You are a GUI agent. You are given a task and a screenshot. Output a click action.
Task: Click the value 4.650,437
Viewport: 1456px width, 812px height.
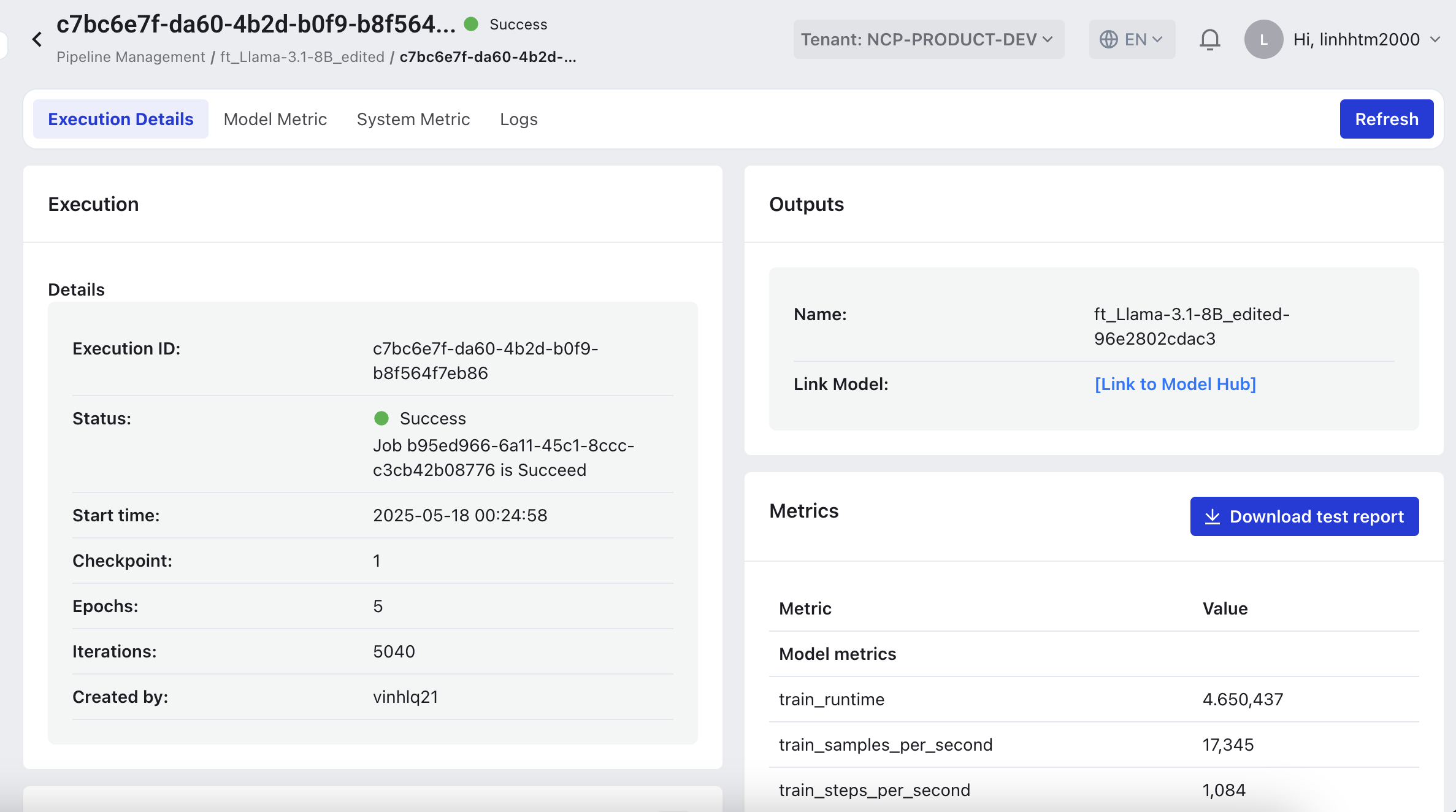tap(1243, 699)
